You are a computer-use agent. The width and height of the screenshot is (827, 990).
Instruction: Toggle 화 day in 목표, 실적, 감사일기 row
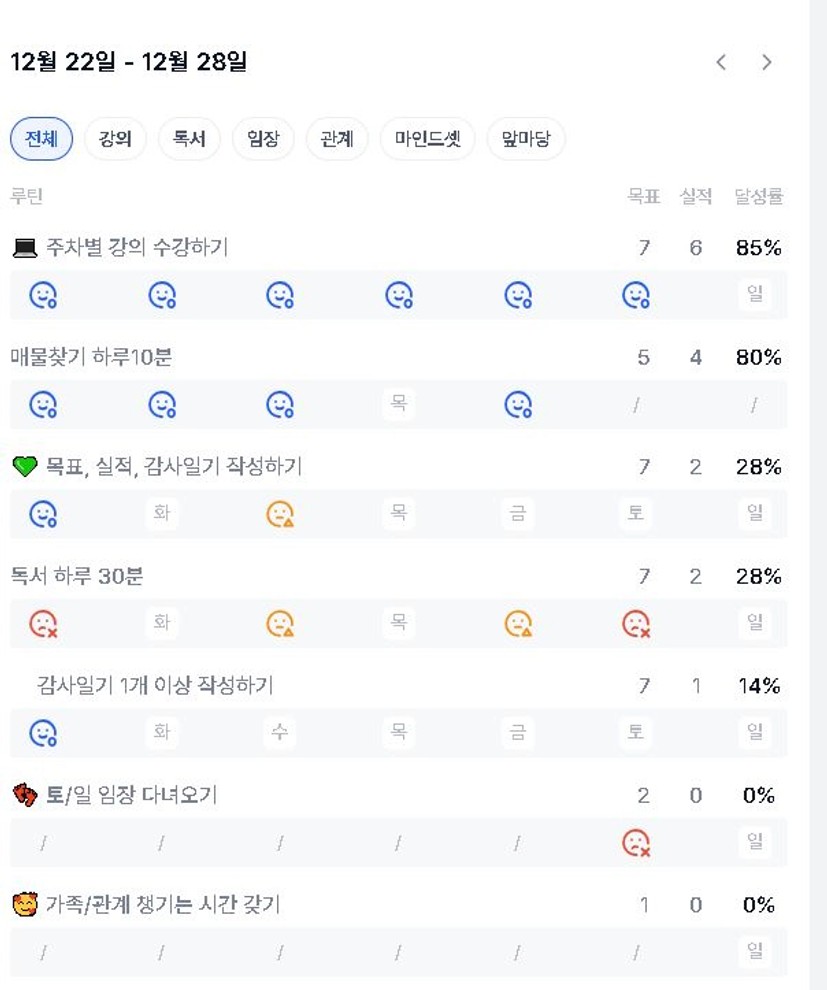click(161, 514)
